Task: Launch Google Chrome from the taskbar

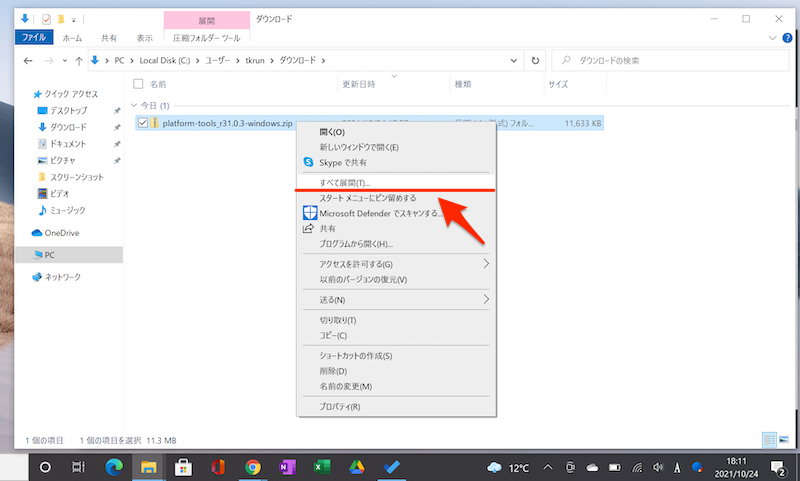Action: click(x=253, y=467)
